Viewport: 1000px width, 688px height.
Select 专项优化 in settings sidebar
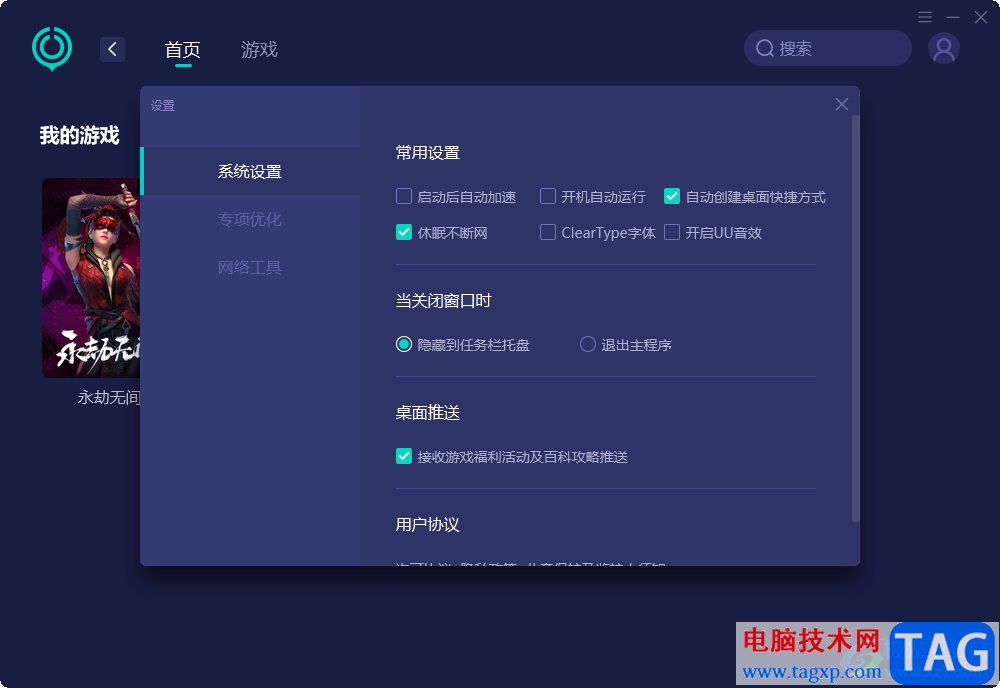[x=250, y=219]
